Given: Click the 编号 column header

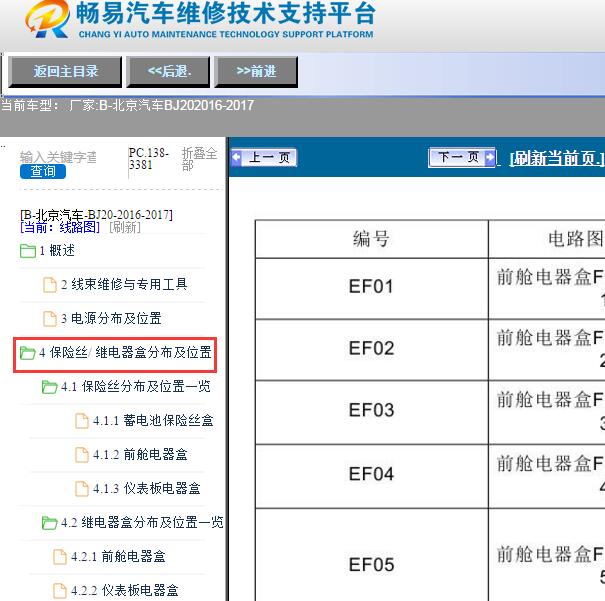Looking at the screenshot, I should (x=371, y=239).
